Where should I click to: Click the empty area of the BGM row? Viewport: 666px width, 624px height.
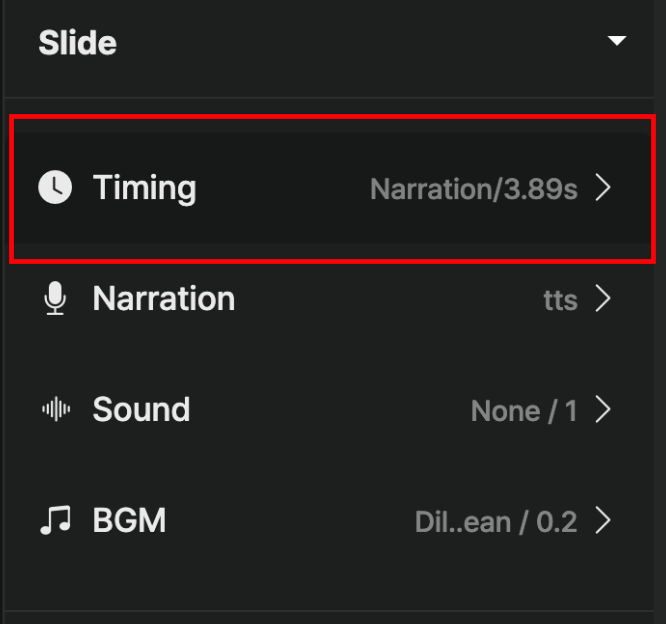pyautogui.click(x=290, y=520)
